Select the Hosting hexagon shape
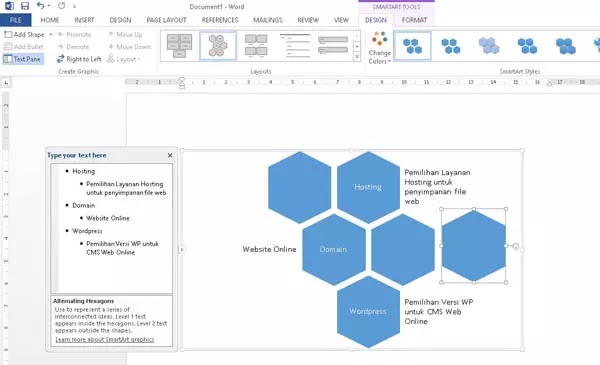This screenshot has width=600, height=365. (368, 187)
